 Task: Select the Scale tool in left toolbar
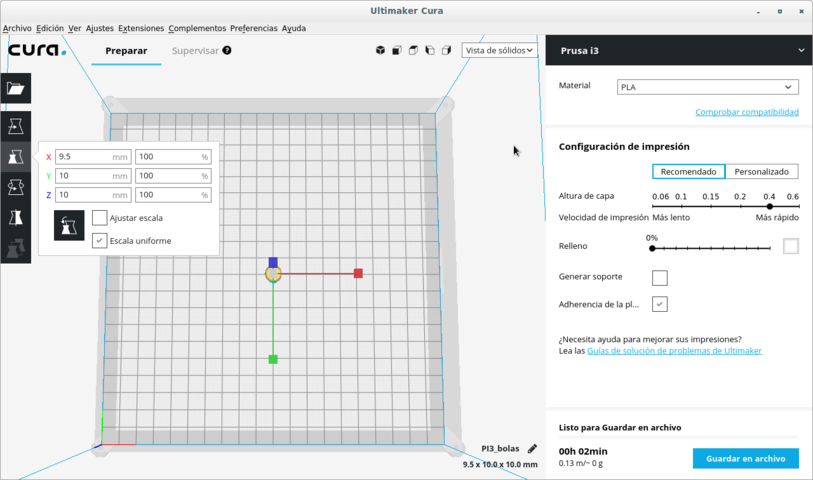click(16, 157)
